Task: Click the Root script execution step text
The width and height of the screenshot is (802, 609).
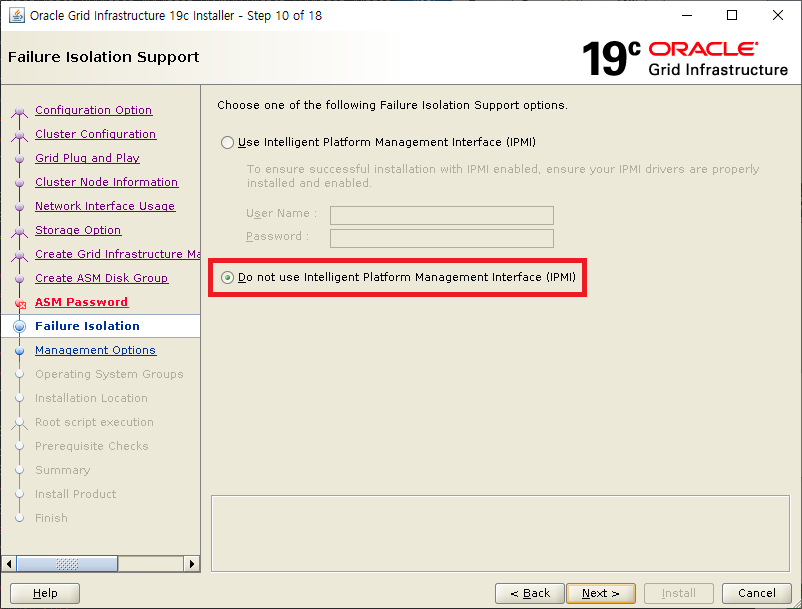Action: (94, 422)
